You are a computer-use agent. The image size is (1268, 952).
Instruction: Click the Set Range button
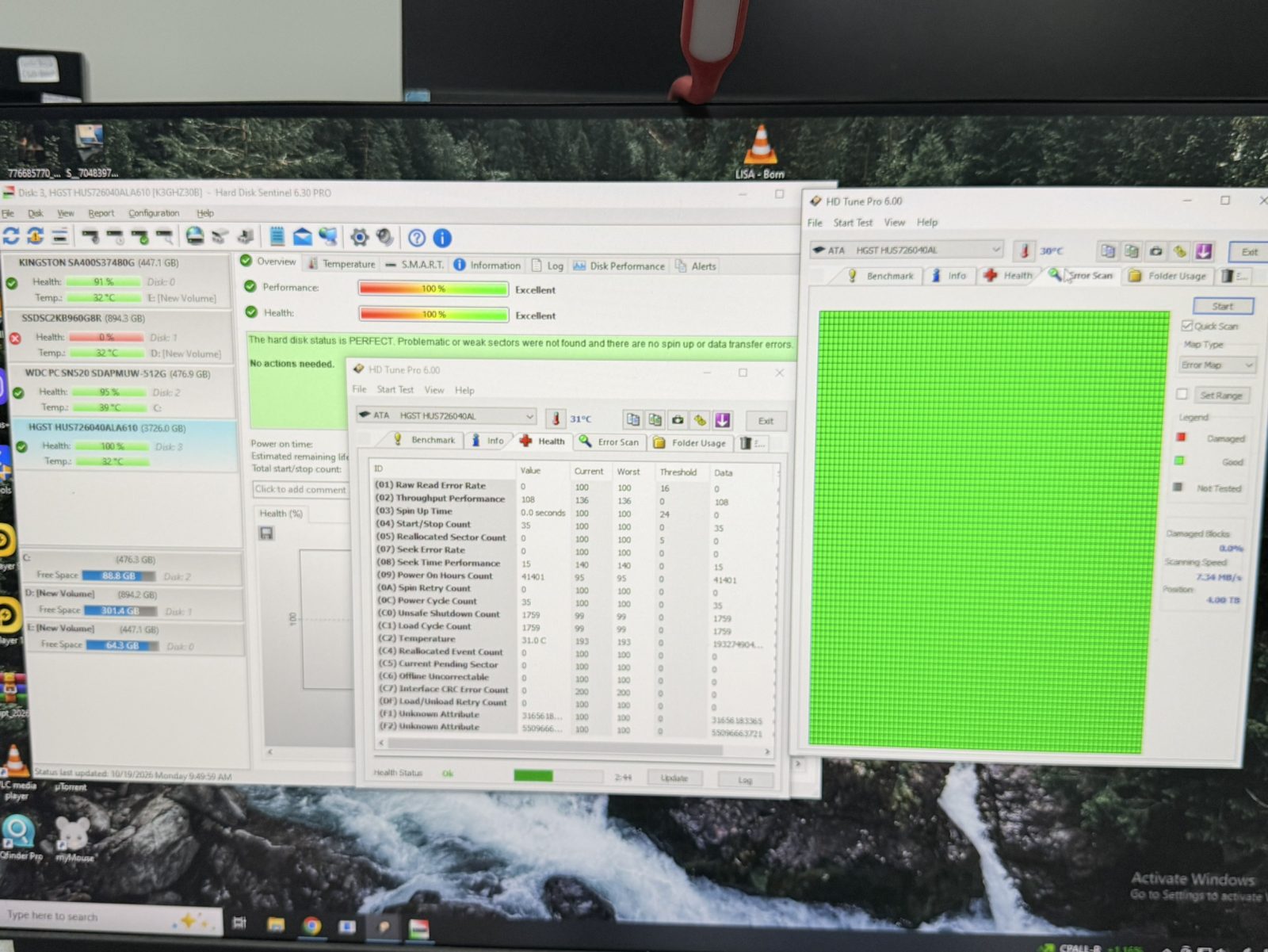(1220, 395)
